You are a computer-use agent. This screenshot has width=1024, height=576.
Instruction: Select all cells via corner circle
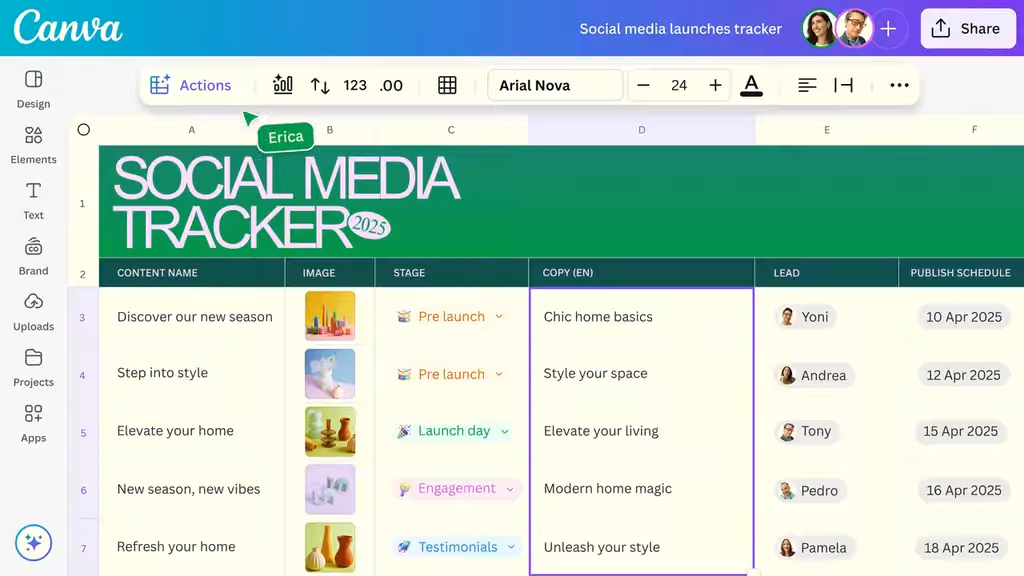click(84, 129)
